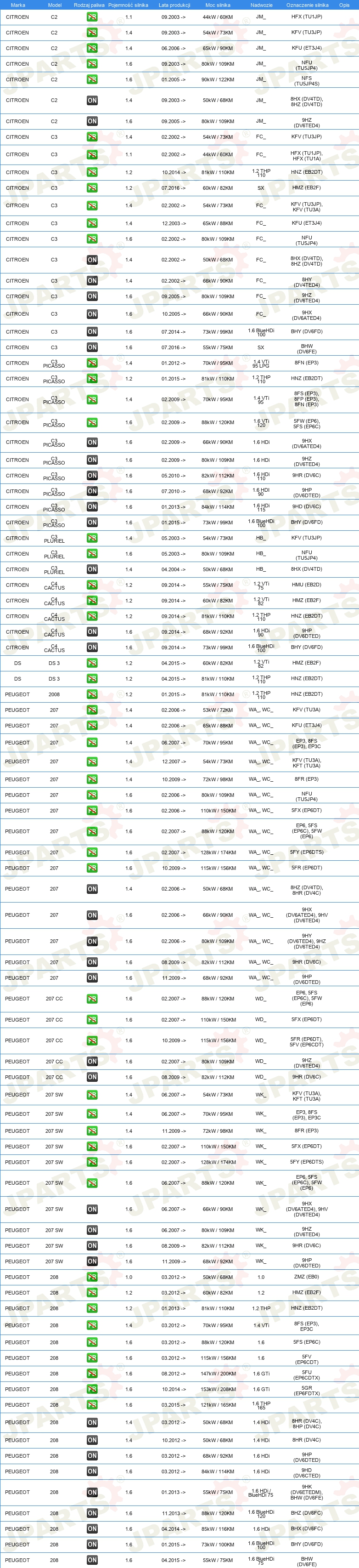Click petrol icon in Peugeot 208 121kW/165KM row
Image resolution: width=359 pixels, height=1568 pixels.
point(92,1405)
